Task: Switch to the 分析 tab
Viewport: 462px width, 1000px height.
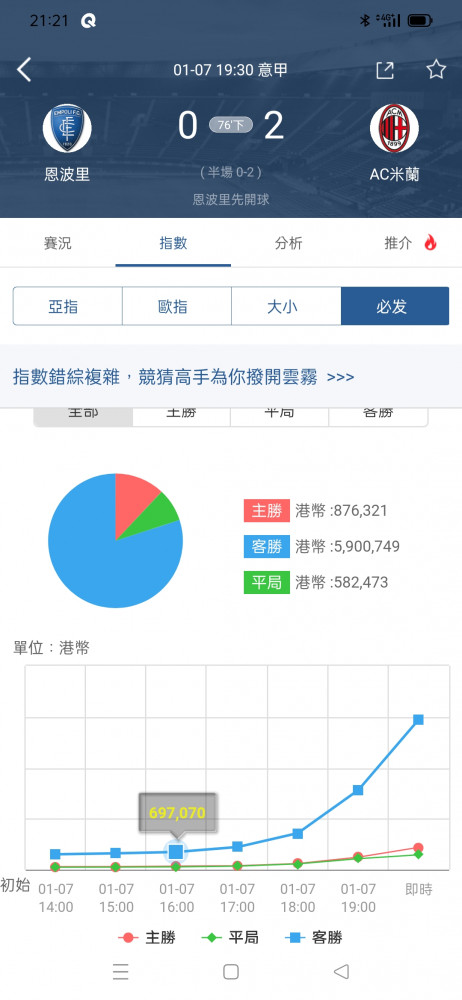Action: (288, 243)
